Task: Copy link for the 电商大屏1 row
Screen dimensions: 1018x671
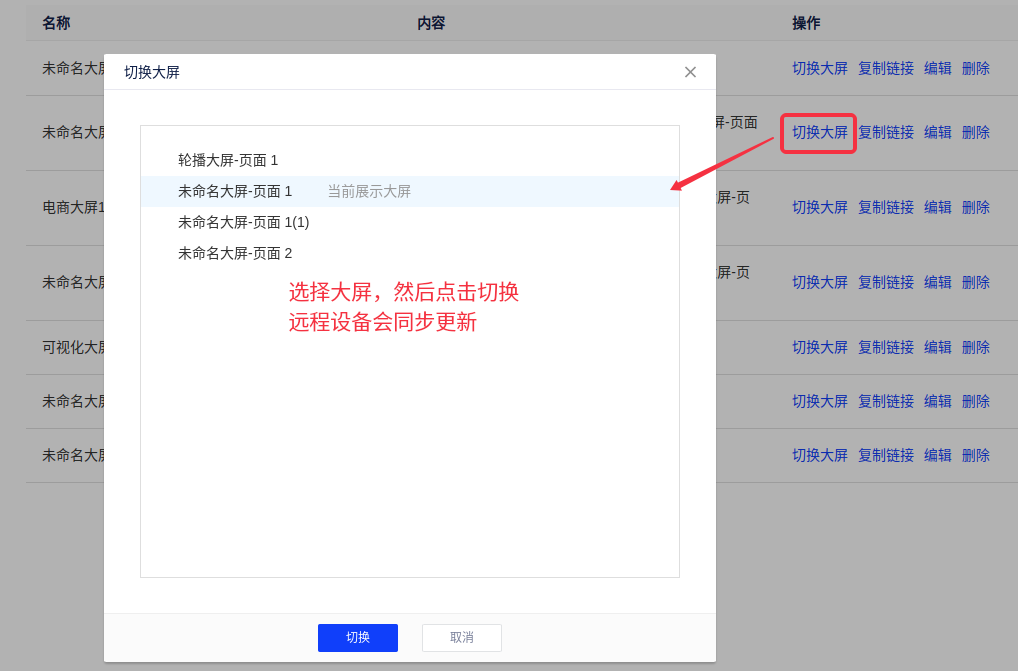Action: point(885,207)
